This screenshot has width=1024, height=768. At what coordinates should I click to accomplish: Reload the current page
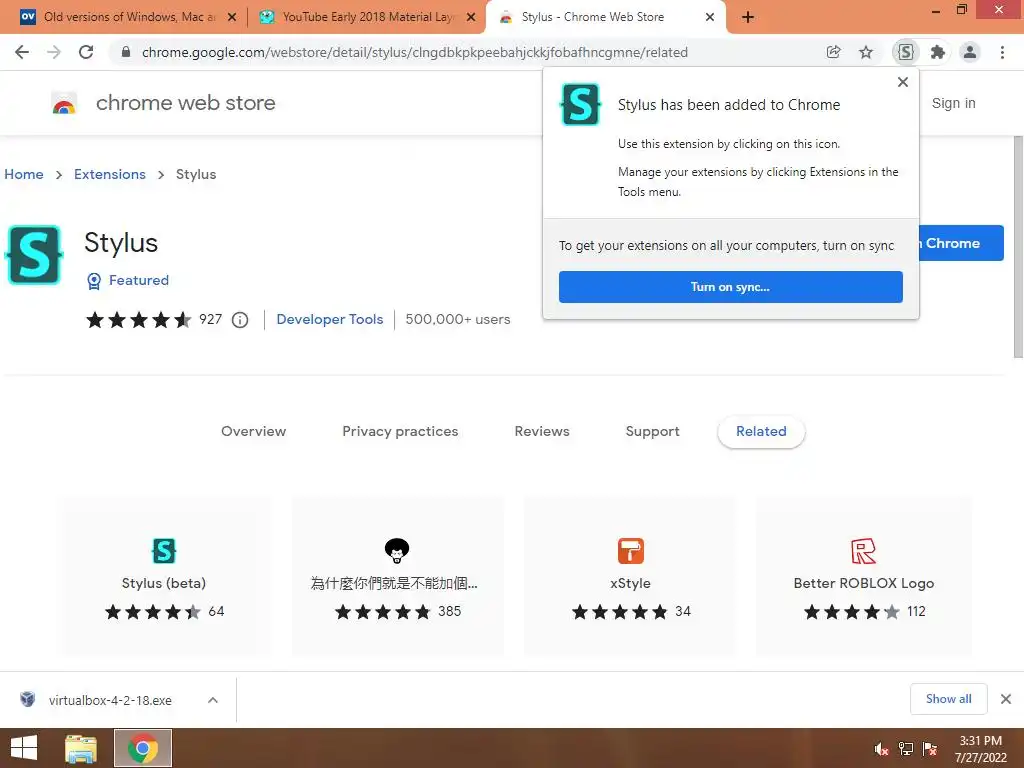pos(86,52)
